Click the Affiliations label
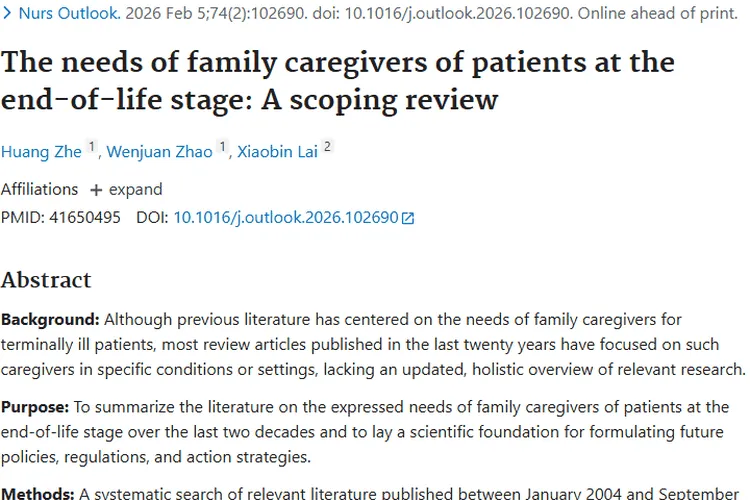The image size is (750, 500). click(x=39, y=190)
